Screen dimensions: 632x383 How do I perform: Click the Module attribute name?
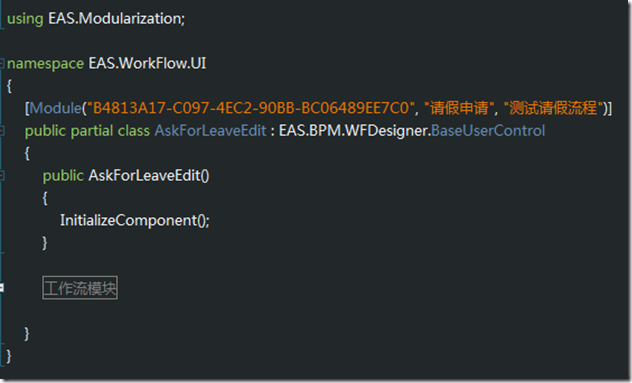click(x=56, y=108)
